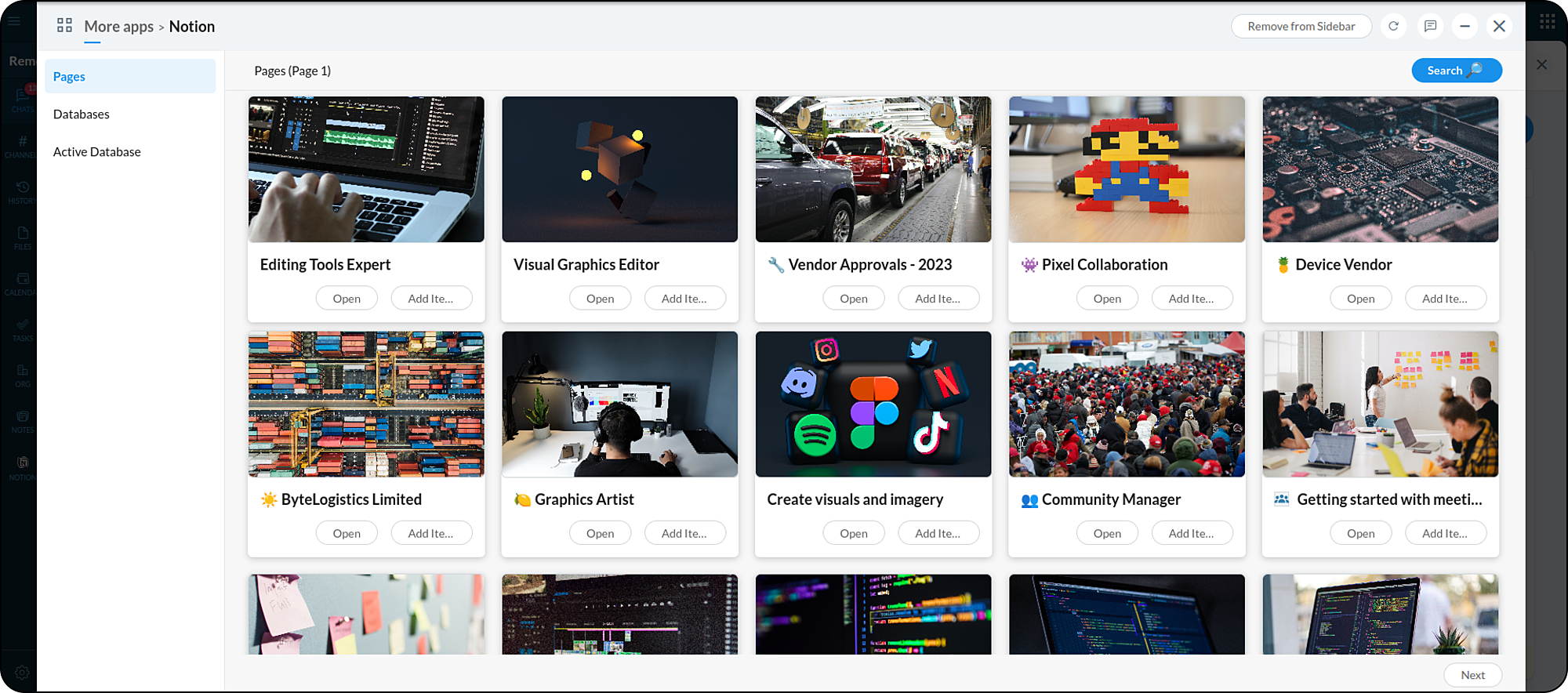Navigate back to More apps breadcrumb
This screenshot has width=1568, height=693.
click(x=118, y=26)
